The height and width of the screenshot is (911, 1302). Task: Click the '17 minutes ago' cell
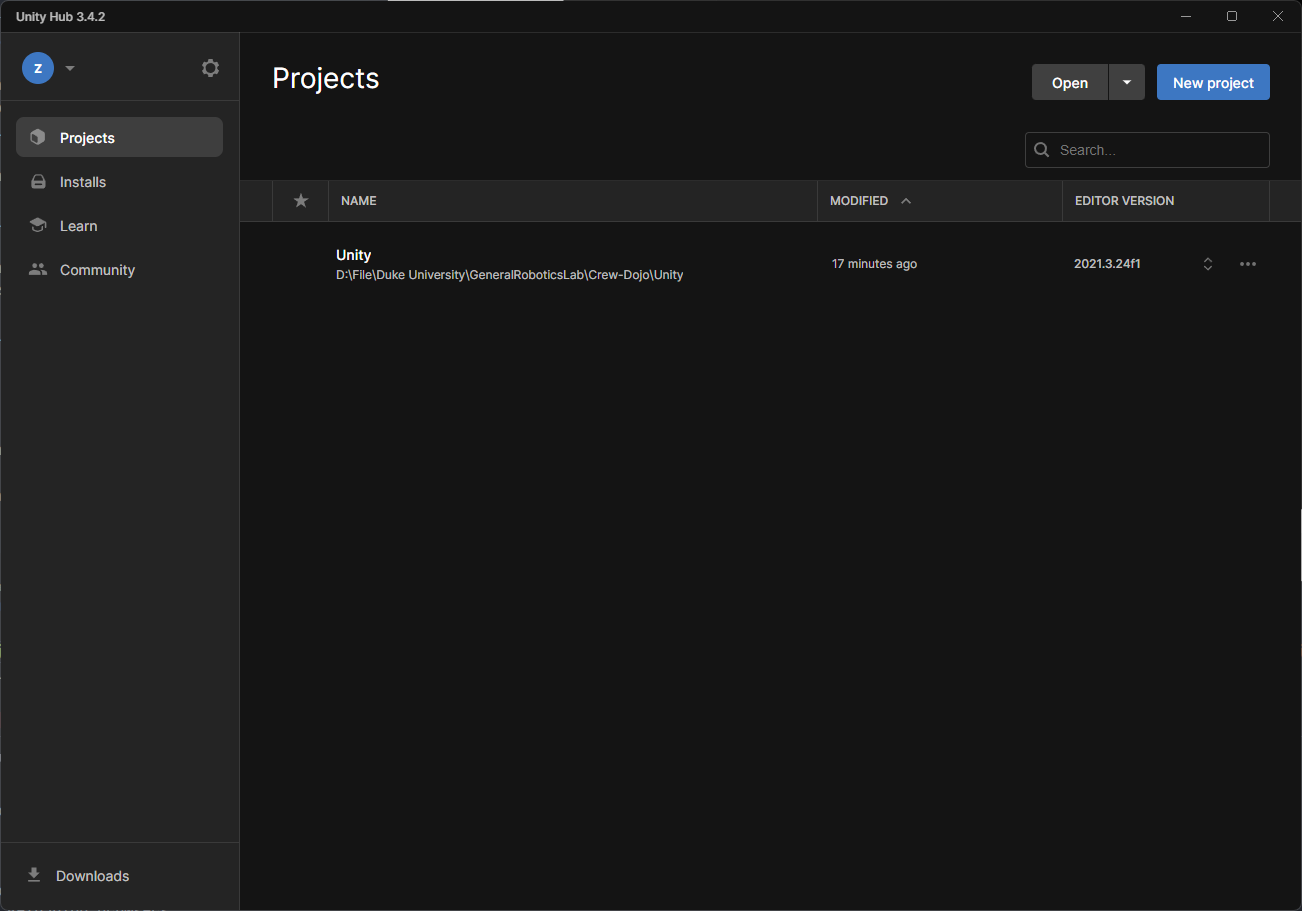[874, 264]
